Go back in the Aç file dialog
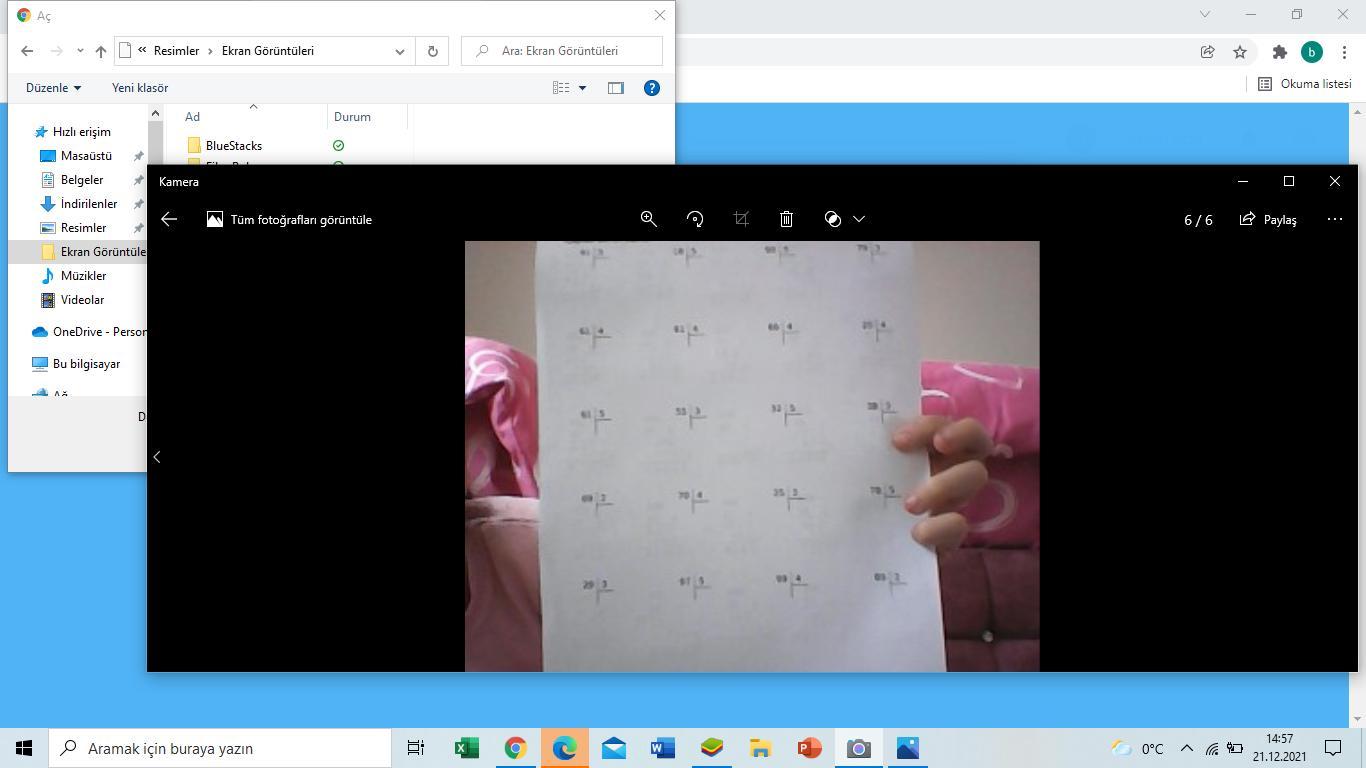1366x768 pixels. 27,51
